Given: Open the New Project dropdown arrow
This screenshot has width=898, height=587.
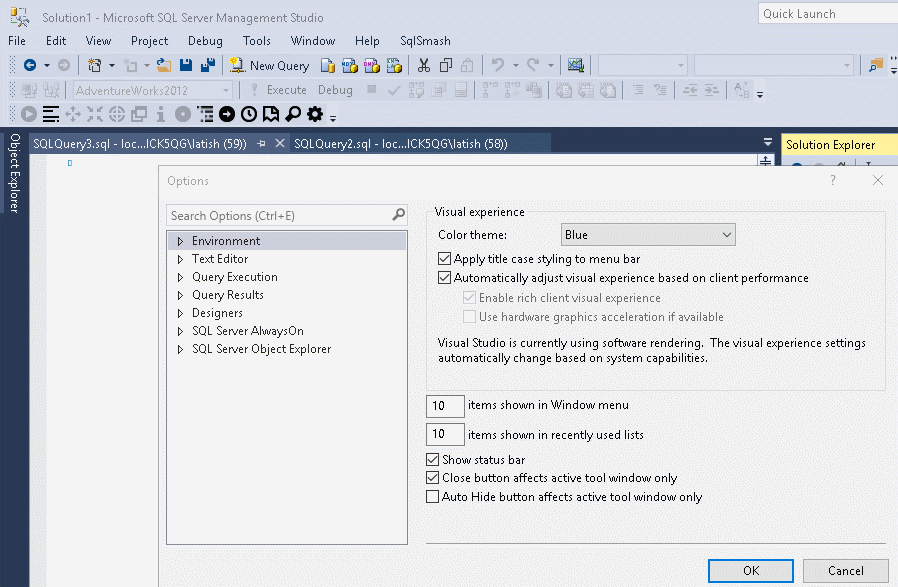Looking at the screenshot, I should (x=112, y=66).
